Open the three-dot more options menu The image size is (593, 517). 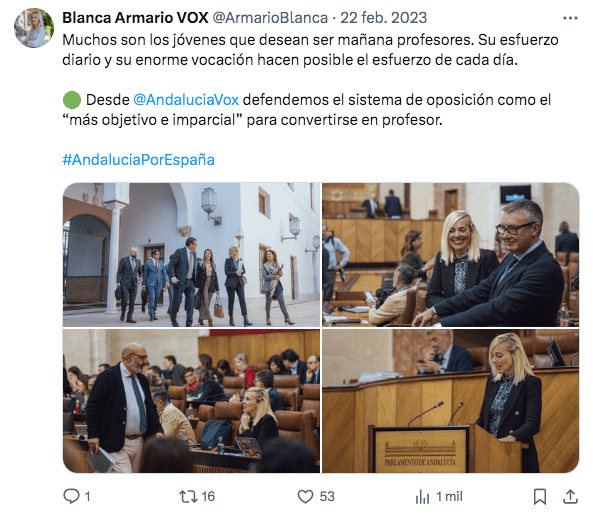point(570,18)
